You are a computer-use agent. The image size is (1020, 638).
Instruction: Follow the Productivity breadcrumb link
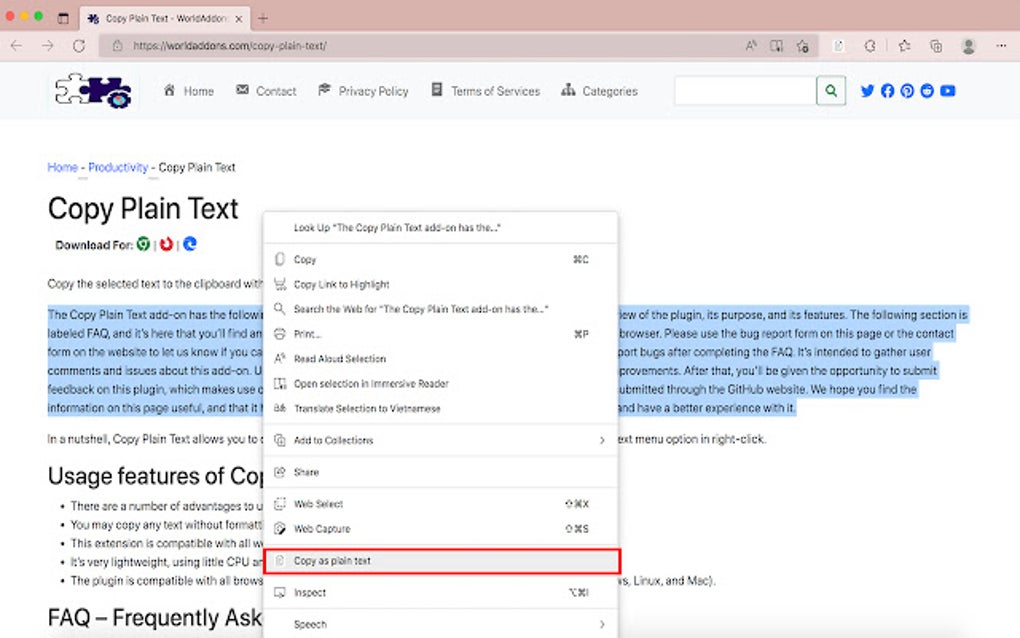point(118,167)
